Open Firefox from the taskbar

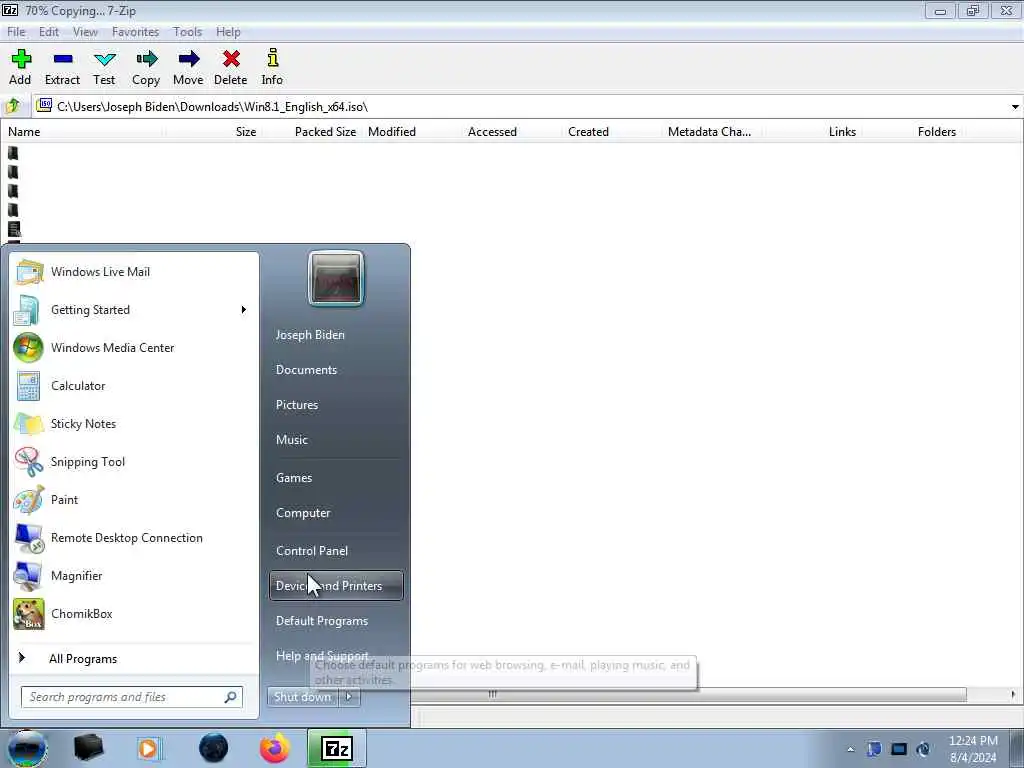275,748
